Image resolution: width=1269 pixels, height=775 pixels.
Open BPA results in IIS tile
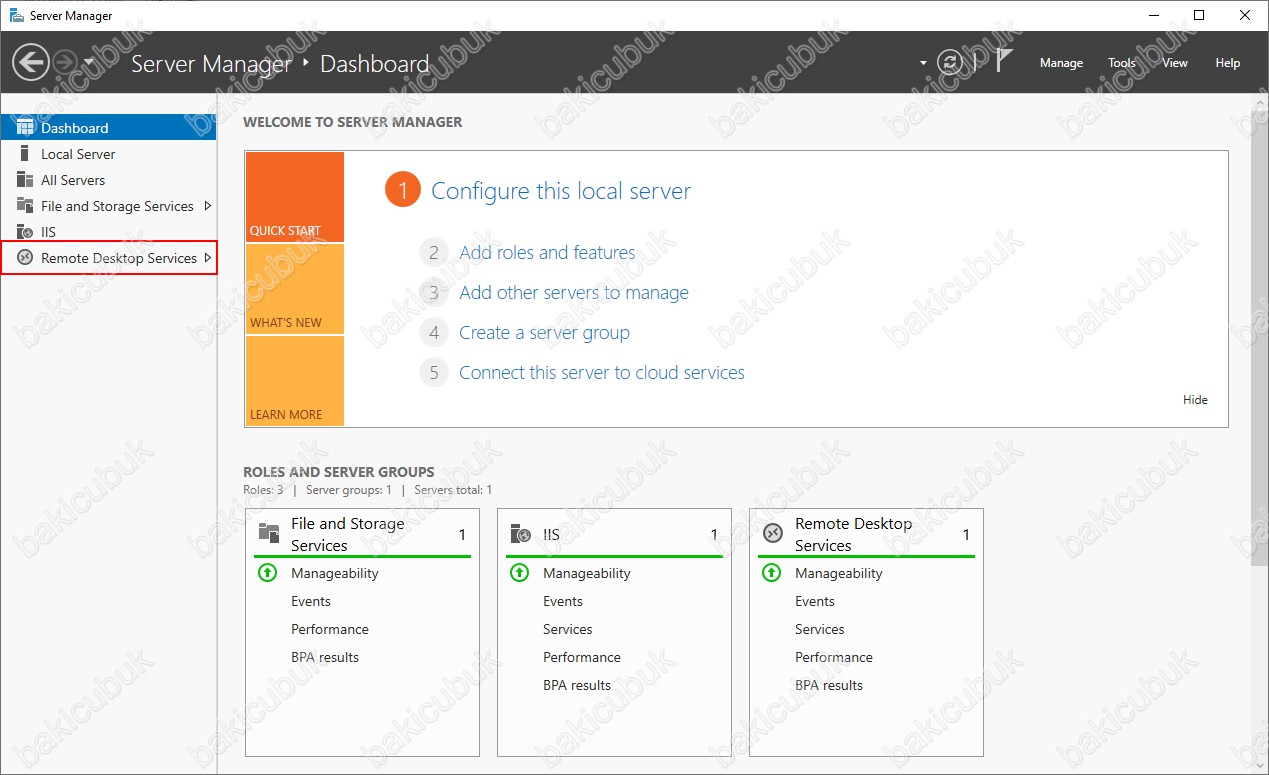click(577, 685)
